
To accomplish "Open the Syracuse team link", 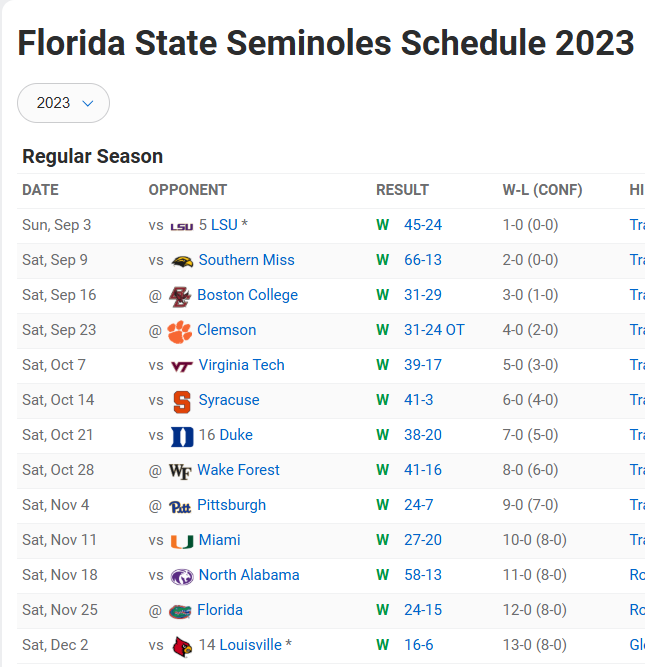I will pos(229,400).
